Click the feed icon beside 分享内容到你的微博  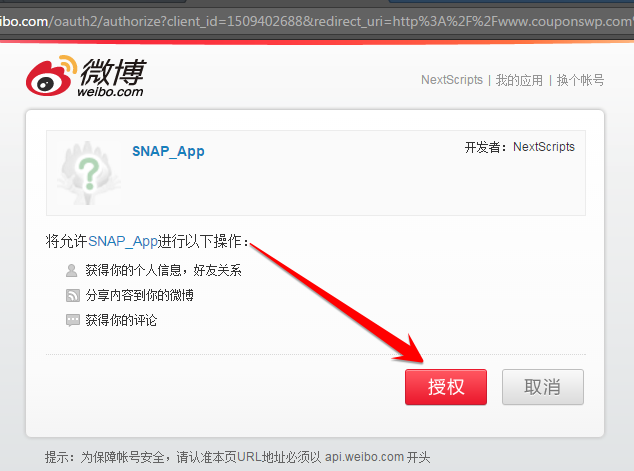[x=73, y=296]
